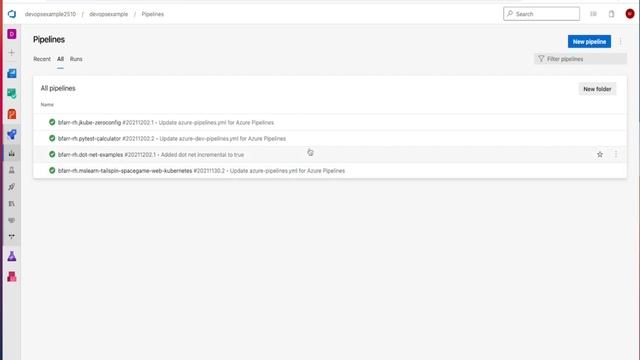Screen dimensions: 640x360
Task: Click the 'All pipelines' heading
Action: [58, 88]
